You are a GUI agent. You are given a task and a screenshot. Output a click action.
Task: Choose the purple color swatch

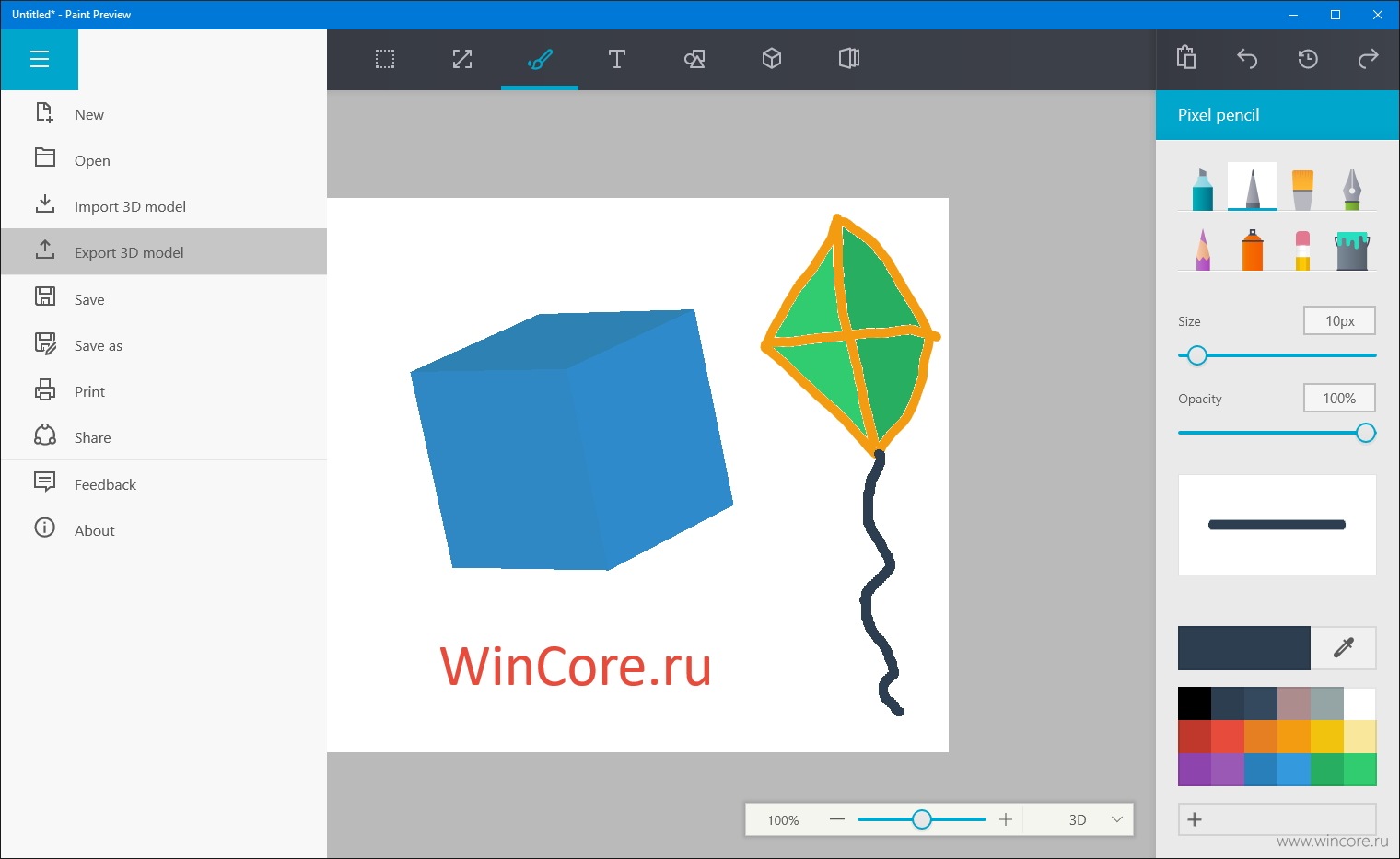pos(1195,770)
